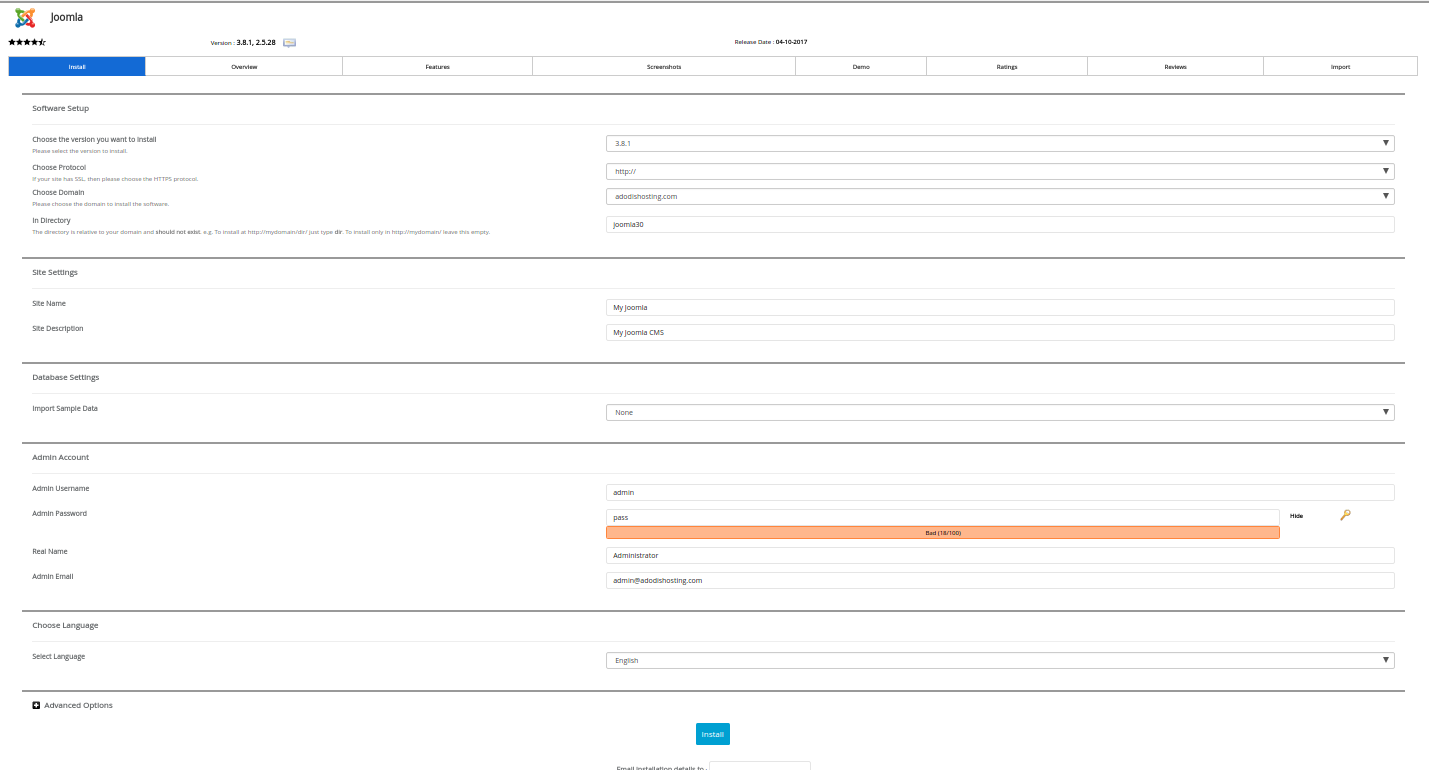Focus the Real Name field
The height and width of the screenshot is (770, 1429).
pyautogui.click(x=1000, y=555)
